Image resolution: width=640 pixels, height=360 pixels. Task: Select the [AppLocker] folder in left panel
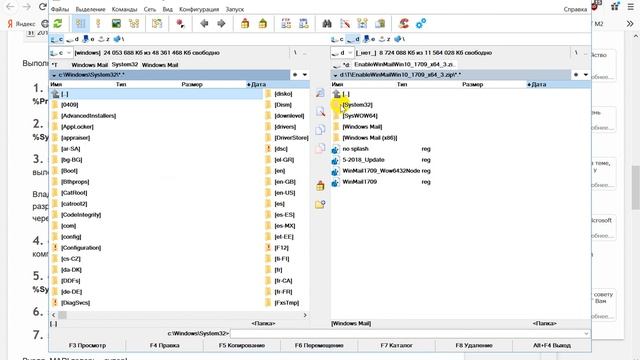coord(77,127)
